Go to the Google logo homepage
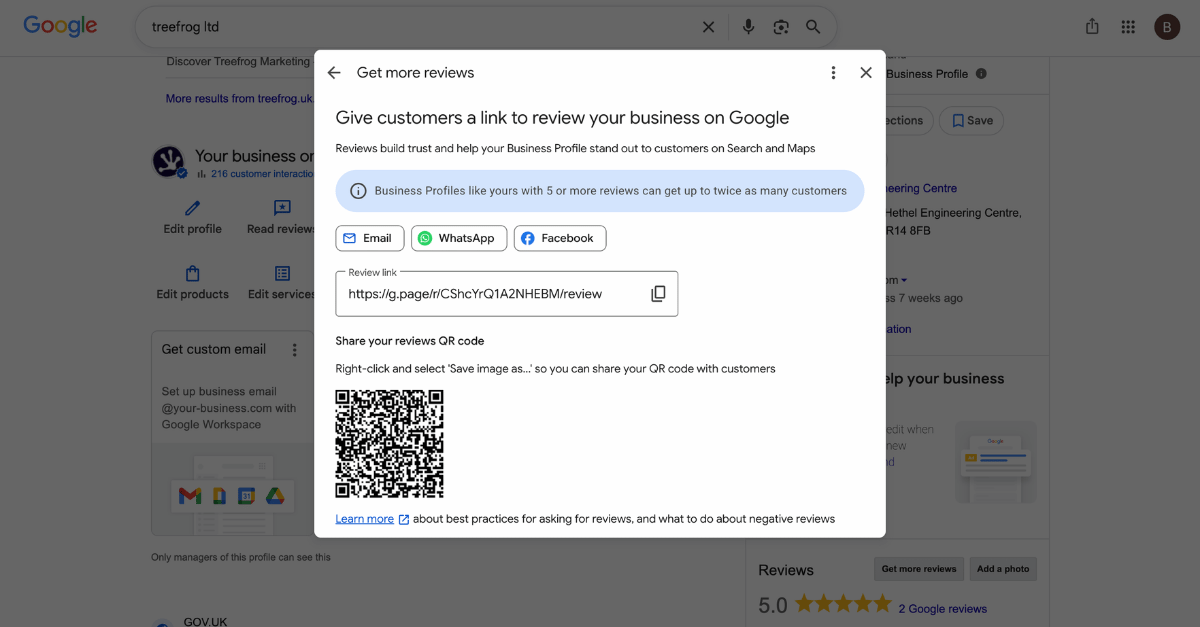 (x=60, y=26)
